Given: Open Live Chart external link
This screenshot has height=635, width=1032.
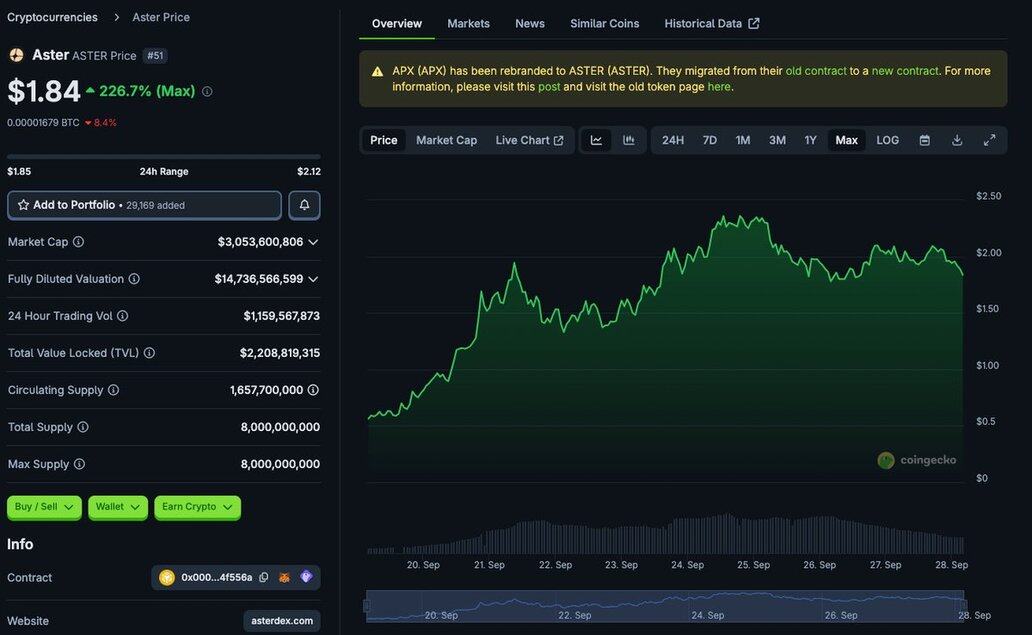Looking at the screenshot, I should pyautogui.click(x=529, y=140).
